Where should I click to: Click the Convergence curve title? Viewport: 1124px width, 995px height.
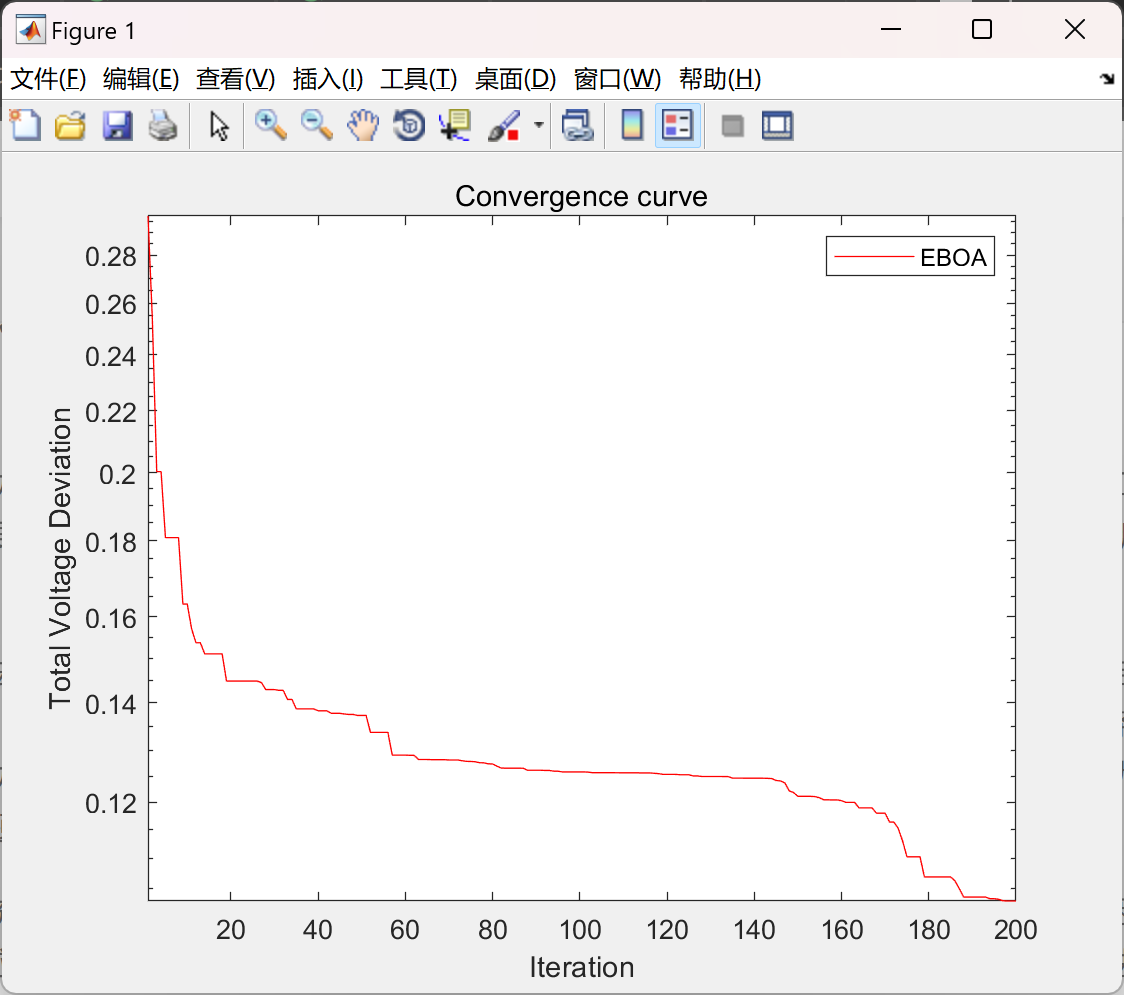coord(581,196)
